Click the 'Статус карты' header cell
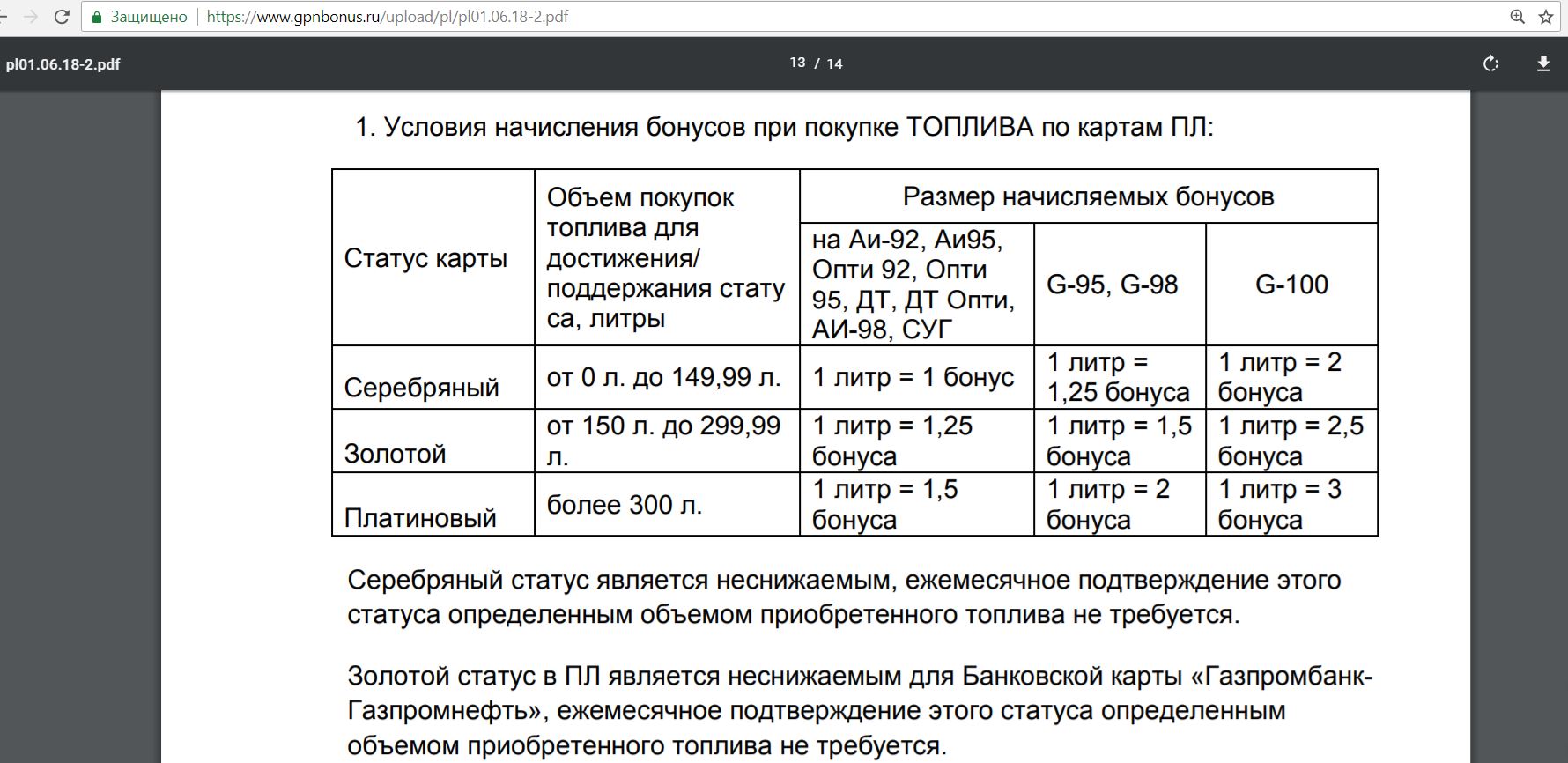 [433, 257]
